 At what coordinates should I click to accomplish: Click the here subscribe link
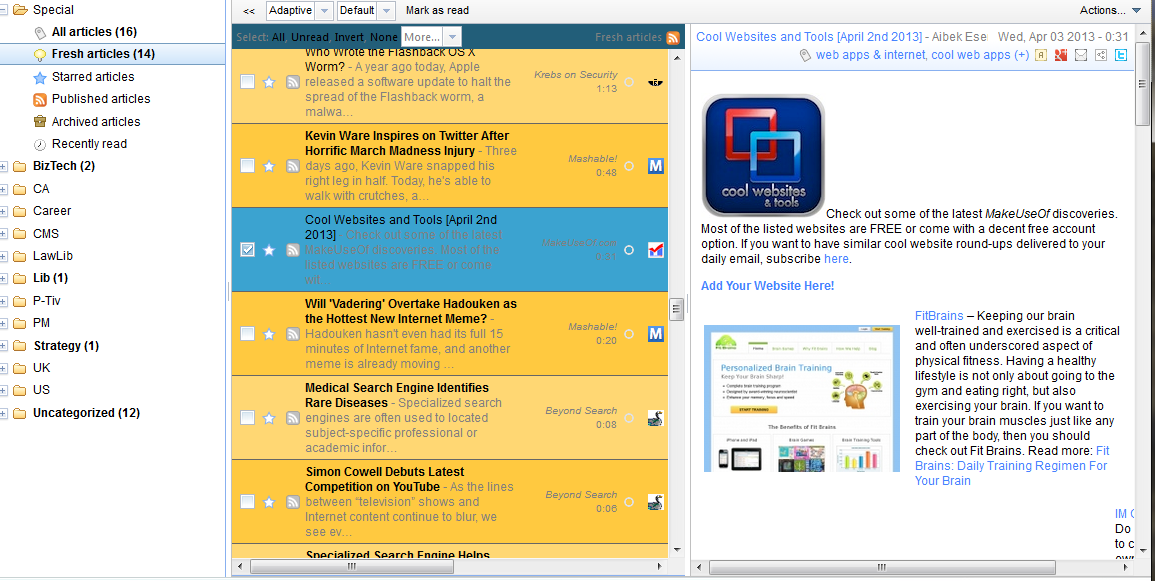tap(836, 258)
